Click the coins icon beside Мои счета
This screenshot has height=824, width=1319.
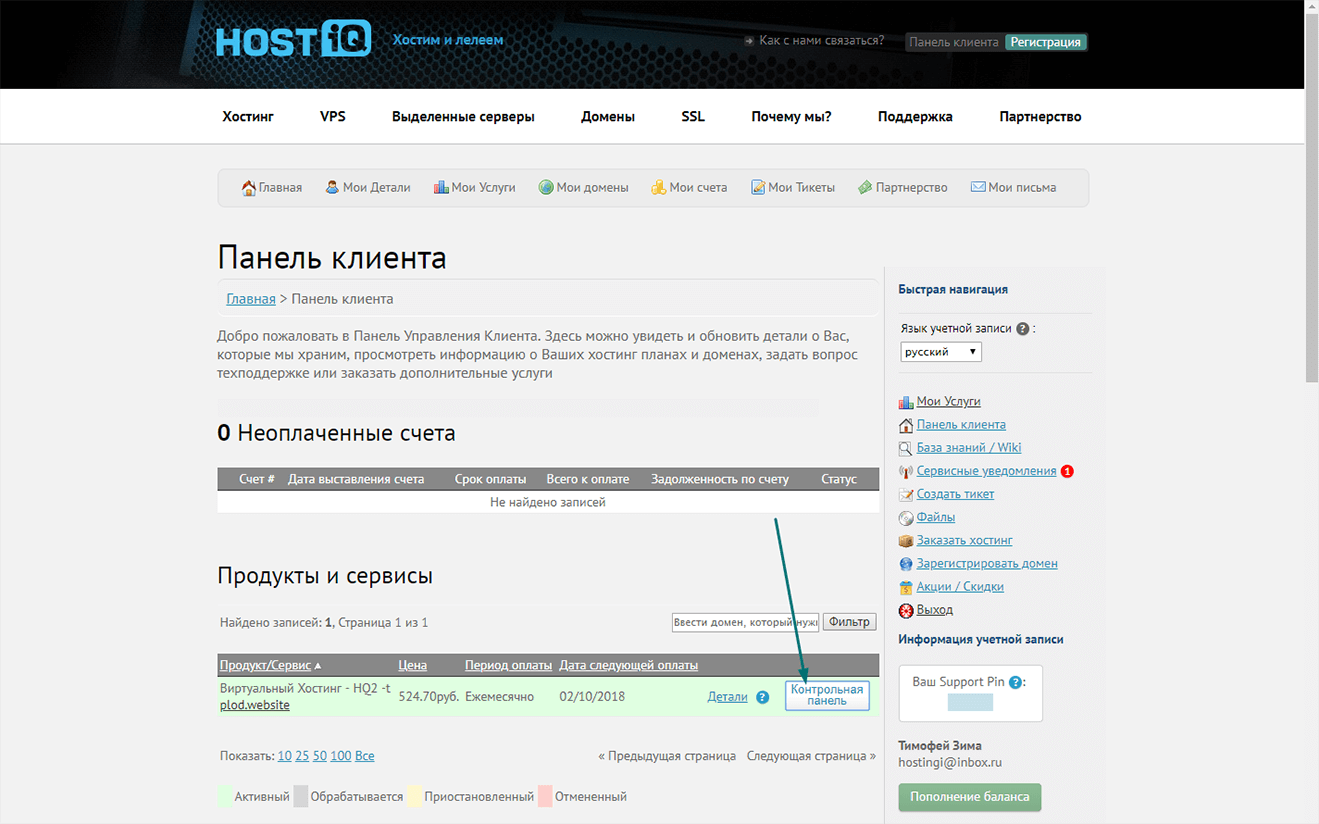[x=658, y=187]
